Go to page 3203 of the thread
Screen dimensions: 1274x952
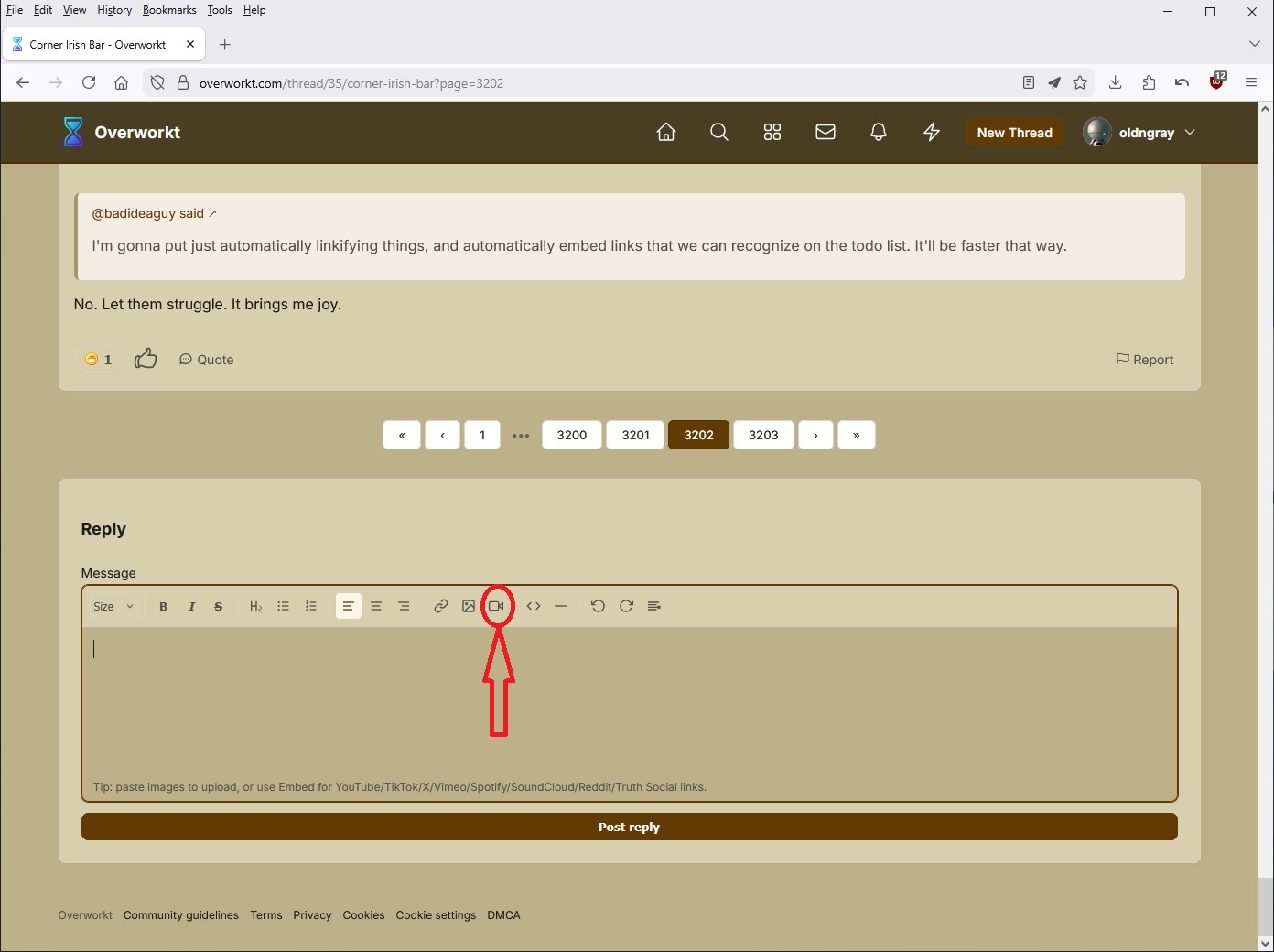pyautogui.click(x=762, y=435)
